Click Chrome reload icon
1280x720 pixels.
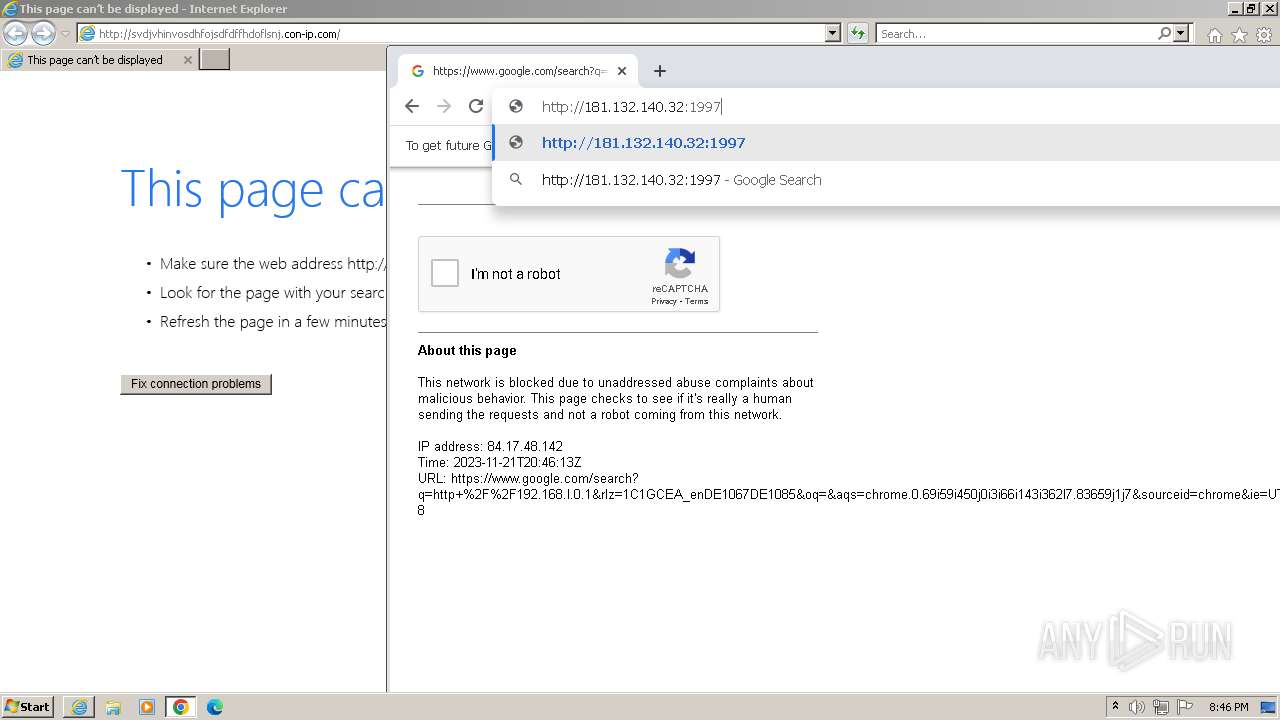[476, 106]
